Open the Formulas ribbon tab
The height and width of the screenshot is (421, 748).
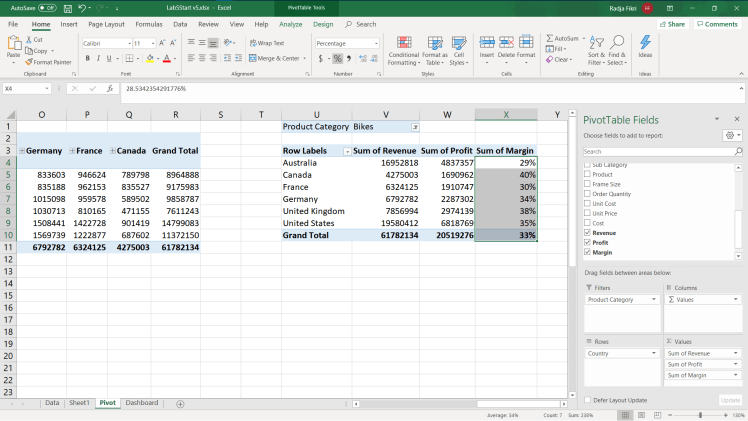(149, 23)
